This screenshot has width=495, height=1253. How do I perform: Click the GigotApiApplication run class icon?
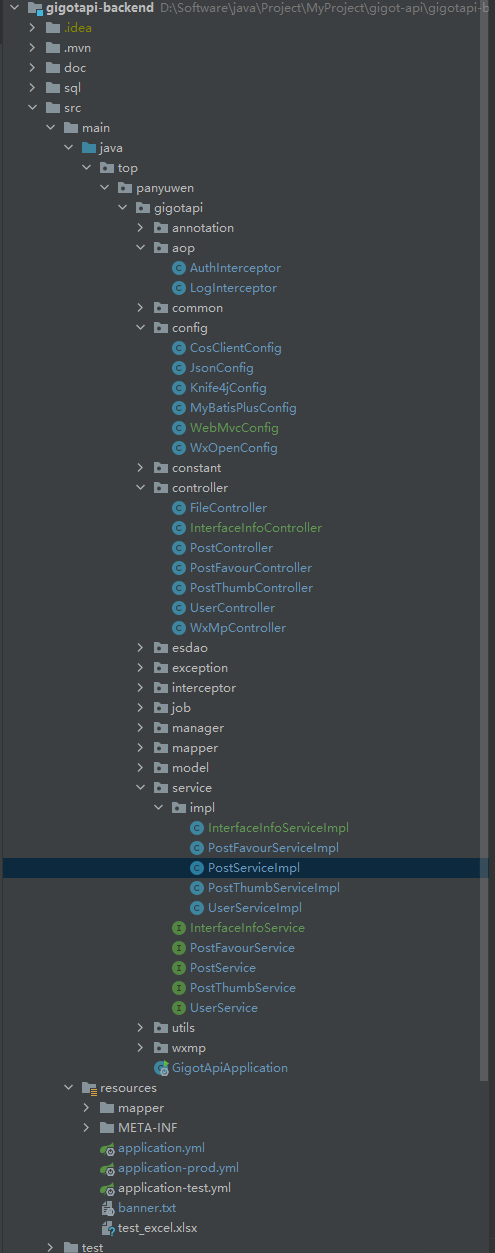point(161,1068)
